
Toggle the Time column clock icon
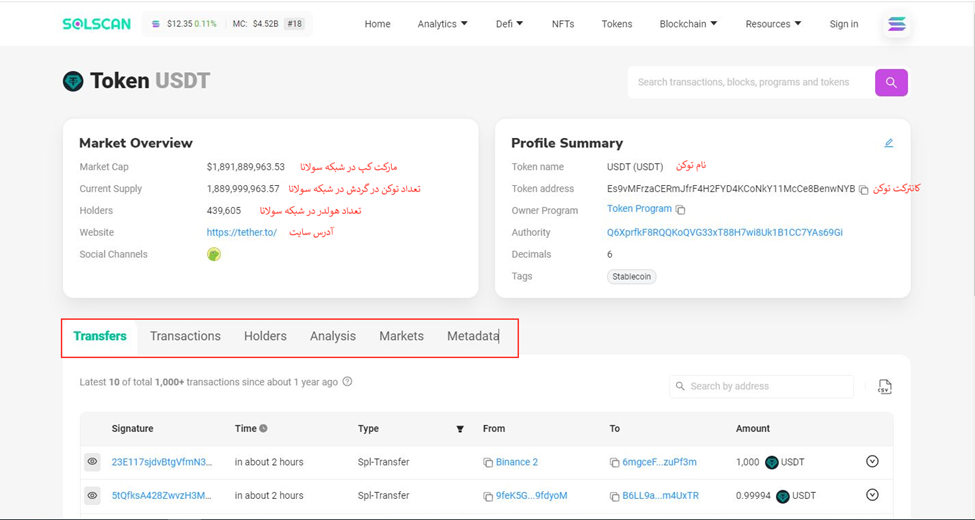point(263,429)
